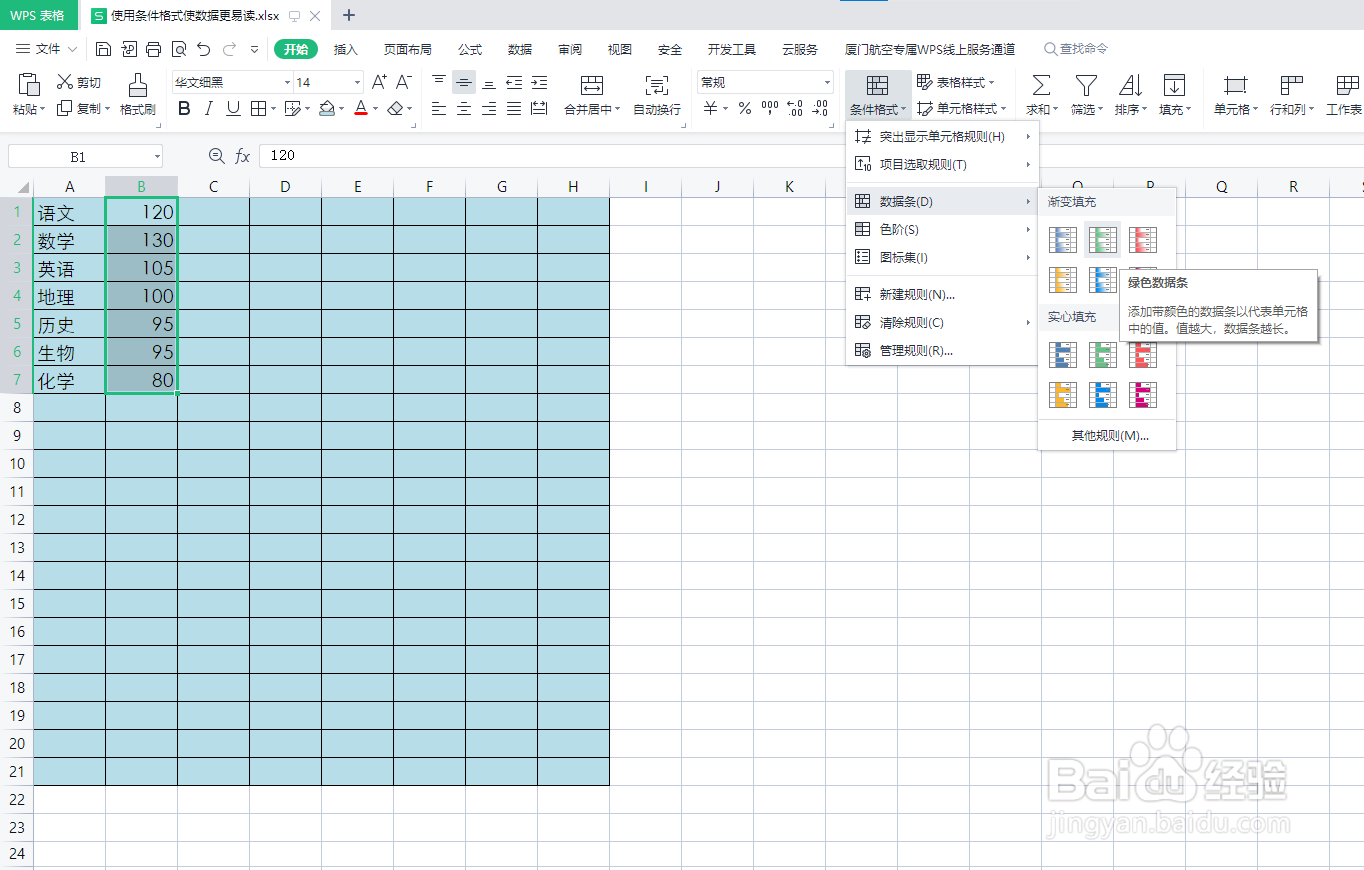This screenshot has width=1364, height=870.
Task: Click the percent style icon
Action: point(745,109)
